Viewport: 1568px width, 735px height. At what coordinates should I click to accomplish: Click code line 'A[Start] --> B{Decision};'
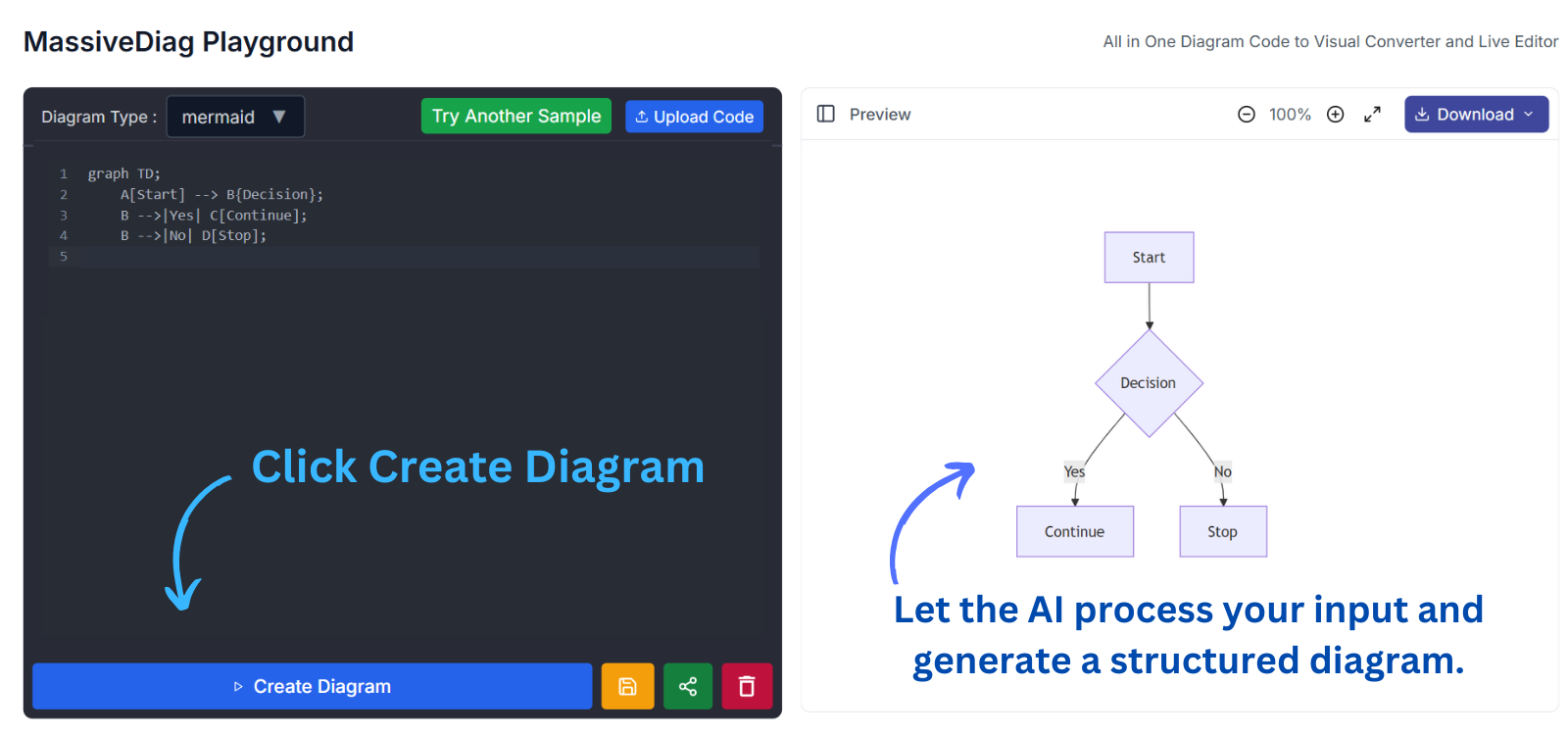click(221, 194)
